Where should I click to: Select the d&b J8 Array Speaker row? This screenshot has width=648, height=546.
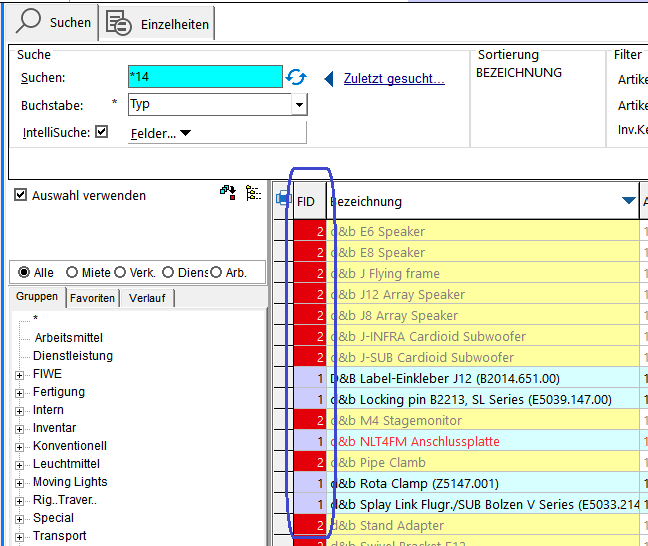coord(483,315)
